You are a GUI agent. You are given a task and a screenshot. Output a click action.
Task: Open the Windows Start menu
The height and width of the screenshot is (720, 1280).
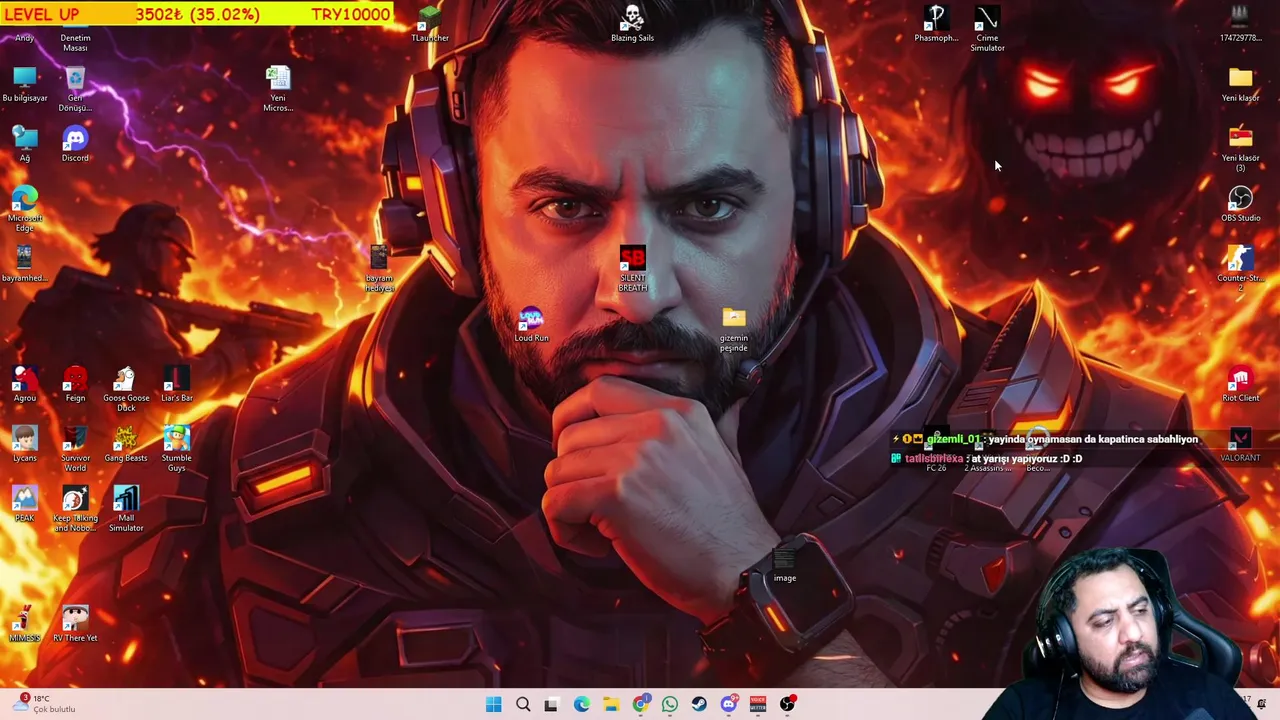(493, 705)
